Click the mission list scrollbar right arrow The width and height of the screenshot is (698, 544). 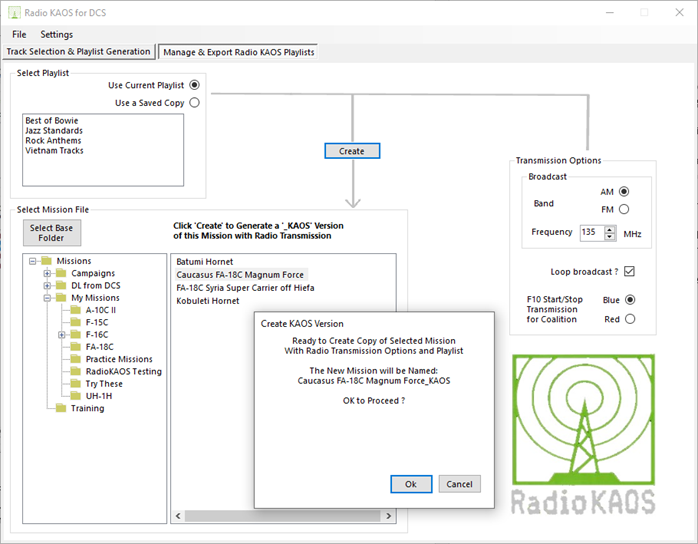point(389,516)
